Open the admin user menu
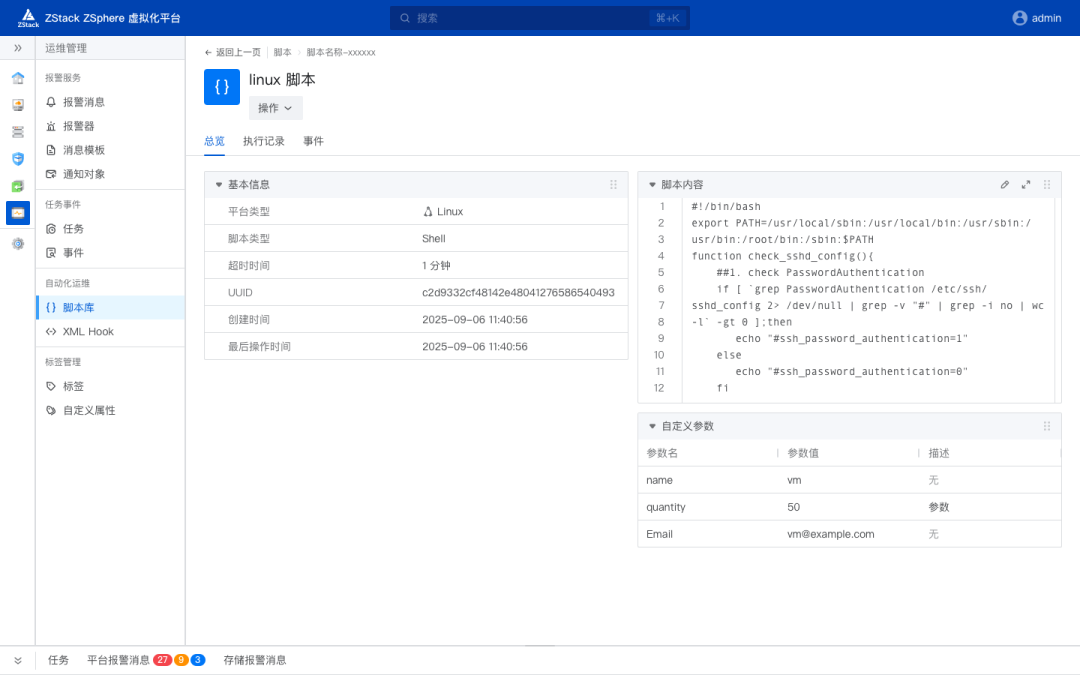1080x675 pixels. point(1037,18)
